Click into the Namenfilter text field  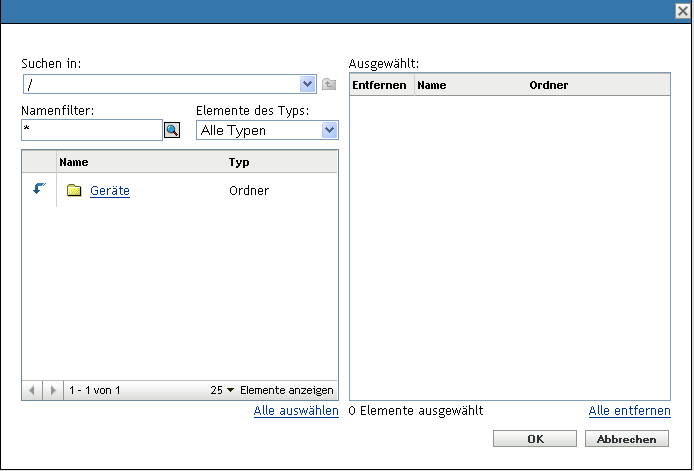point(91,130)
